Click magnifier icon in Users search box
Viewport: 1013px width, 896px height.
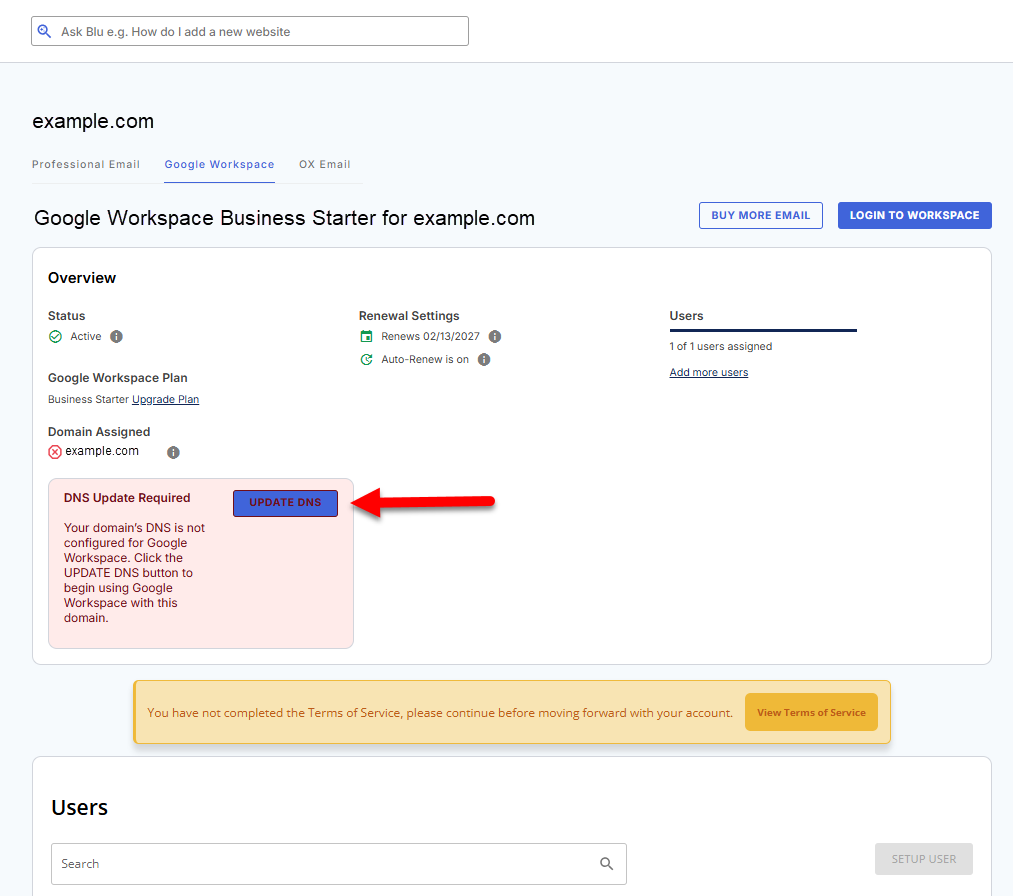pos(606,864)
